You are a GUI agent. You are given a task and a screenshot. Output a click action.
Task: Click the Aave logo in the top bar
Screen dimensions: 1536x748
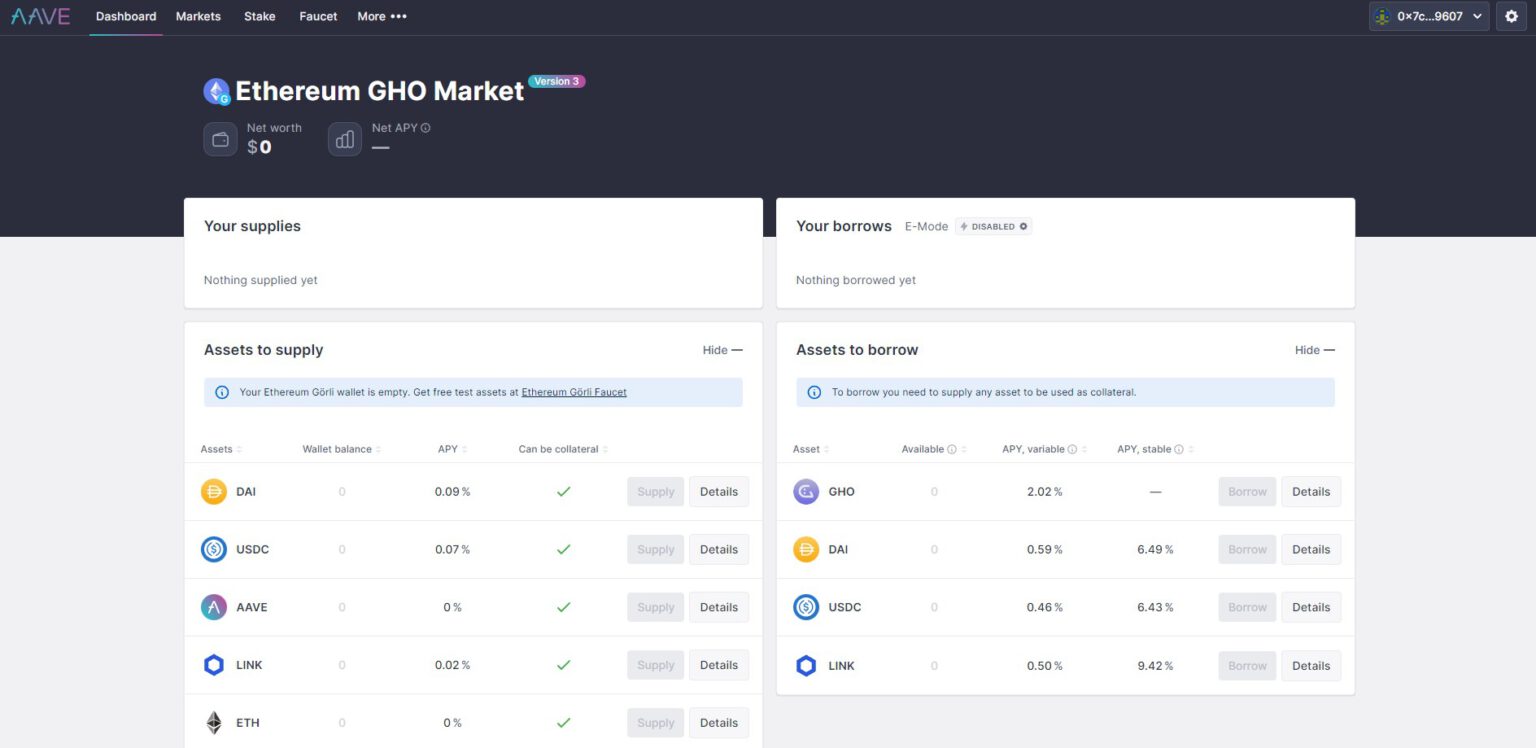[40, 16]
